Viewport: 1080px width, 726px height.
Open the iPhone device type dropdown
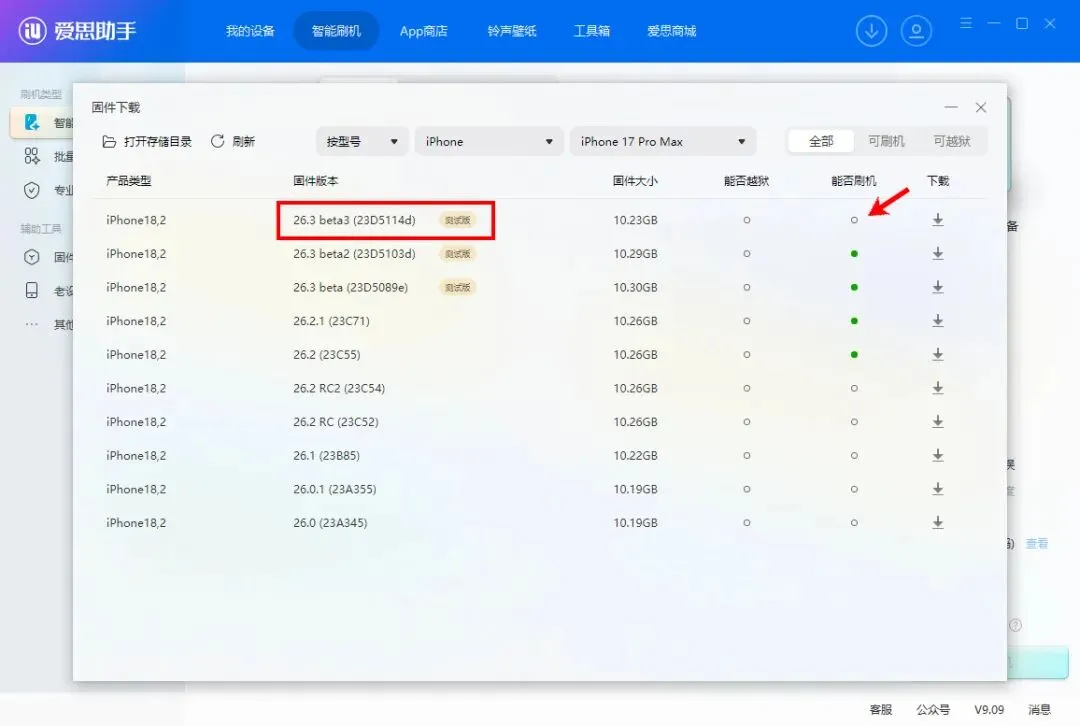click(489, 141)
